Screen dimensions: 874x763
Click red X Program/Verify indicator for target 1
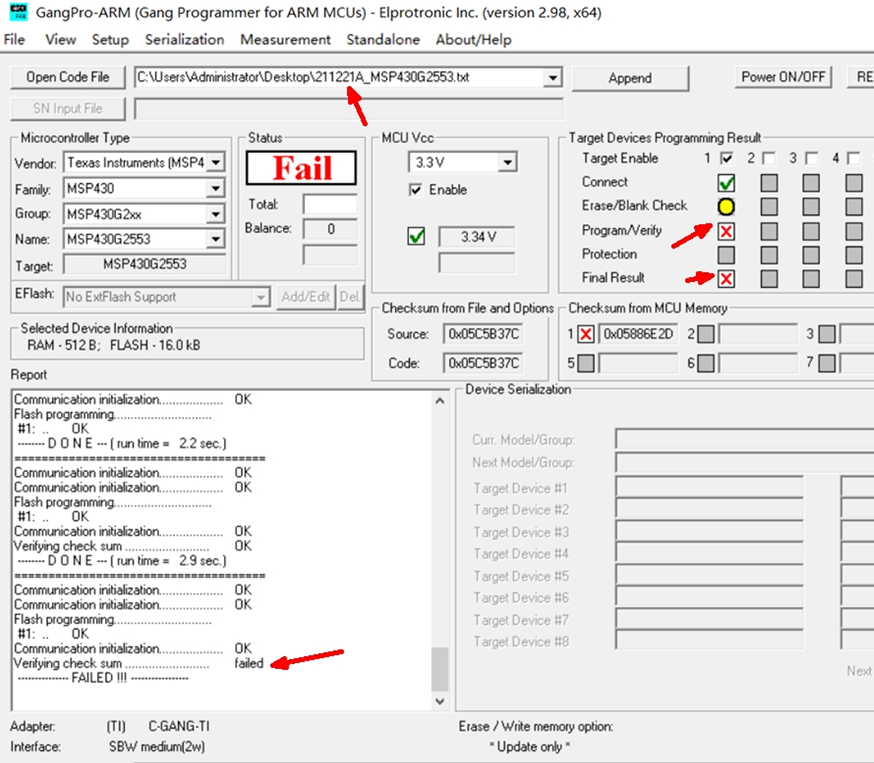pos(726,231)
